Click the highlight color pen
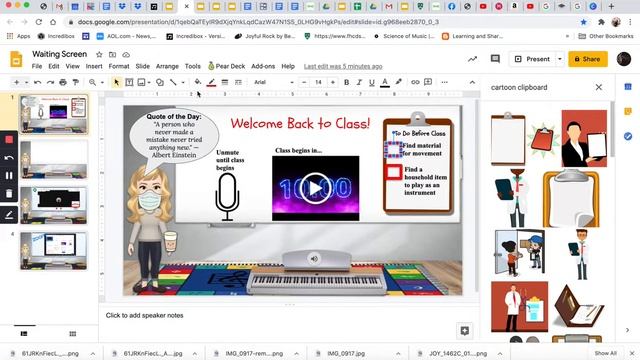640x360 pixels. (399, 82)
